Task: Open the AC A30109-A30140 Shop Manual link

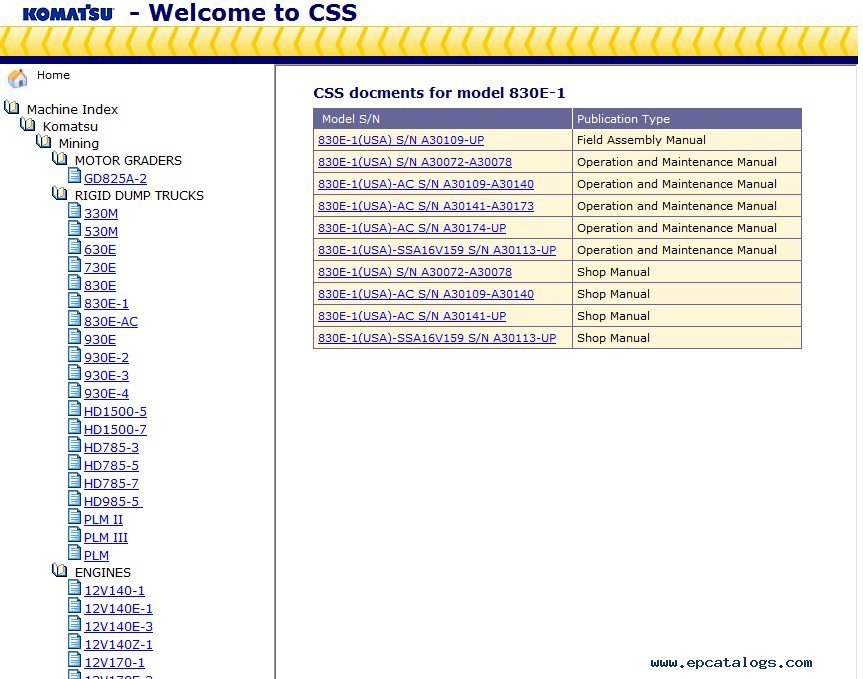Action: click(426, 294)
